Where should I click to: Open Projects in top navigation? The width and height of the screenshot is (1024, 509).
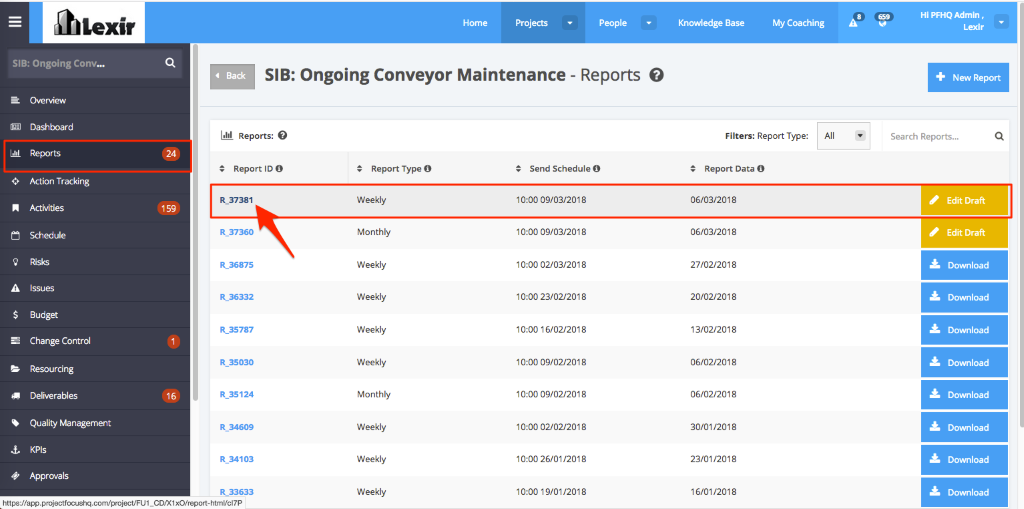coord(531,23)
